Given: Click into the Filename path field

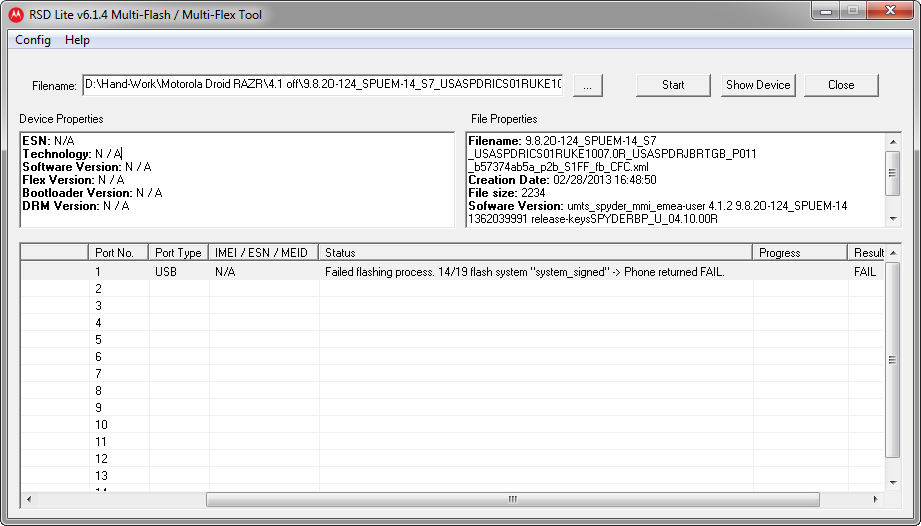Looking at the screenshot, I should point(323,85).
